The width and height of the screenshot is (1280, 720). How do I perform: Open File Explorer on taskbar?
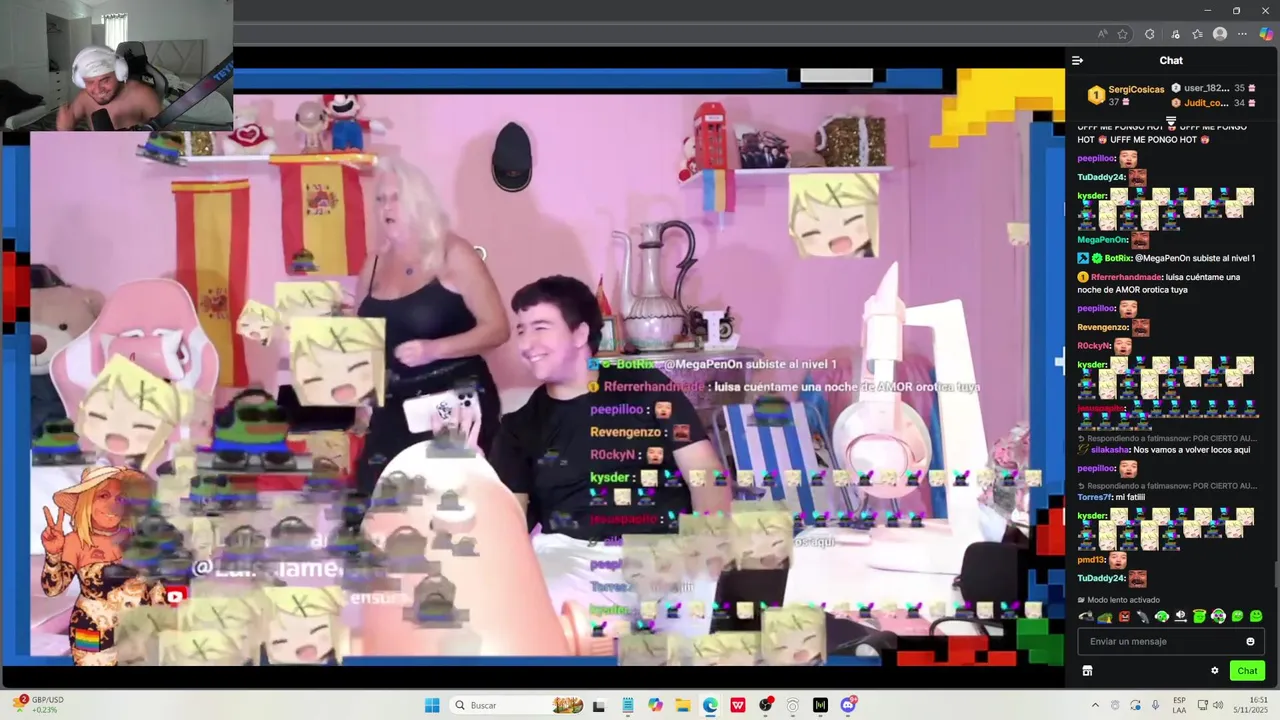pos(683,705)
